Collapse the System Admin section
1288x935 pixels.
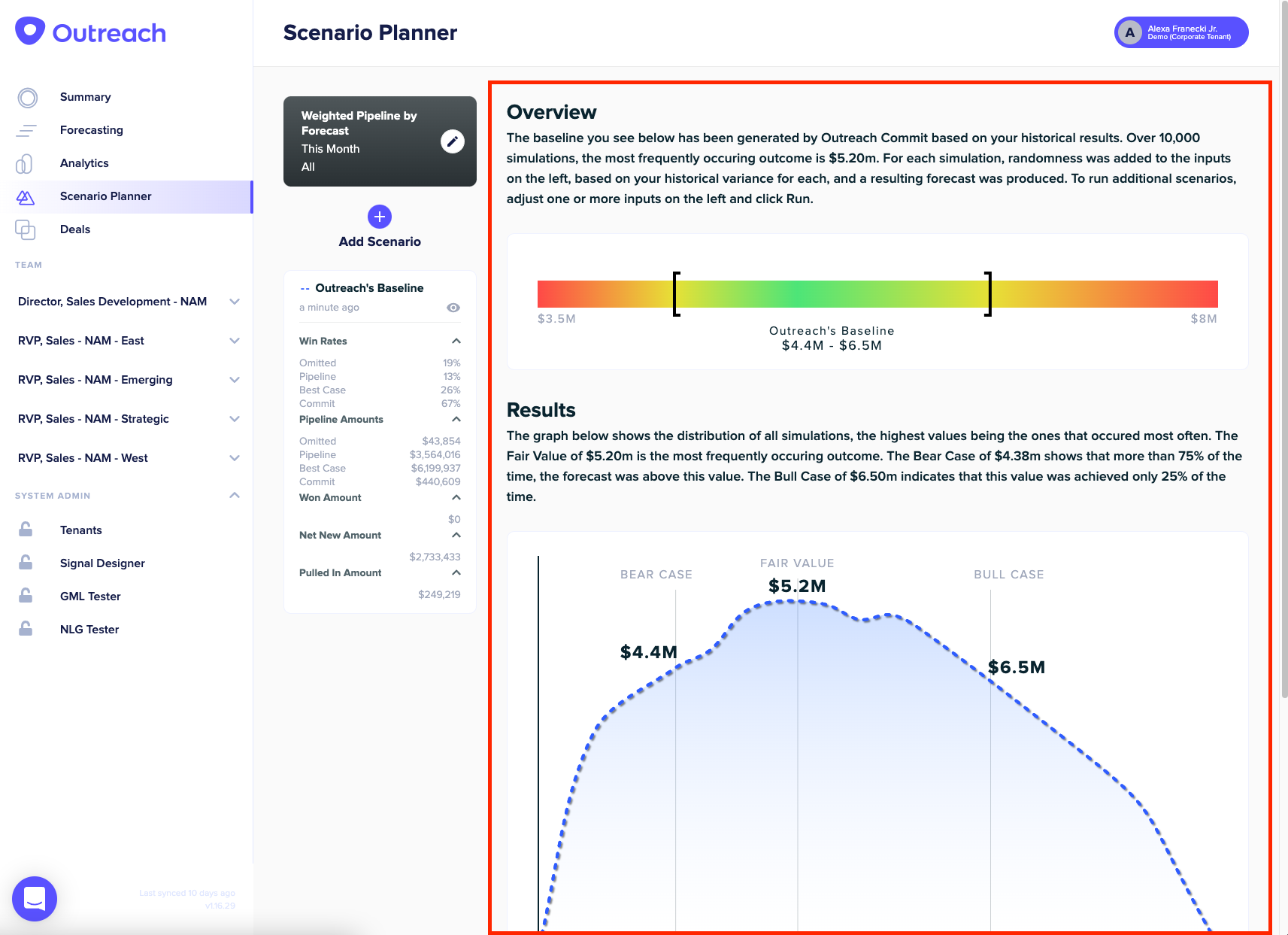(x=235, y=495)
